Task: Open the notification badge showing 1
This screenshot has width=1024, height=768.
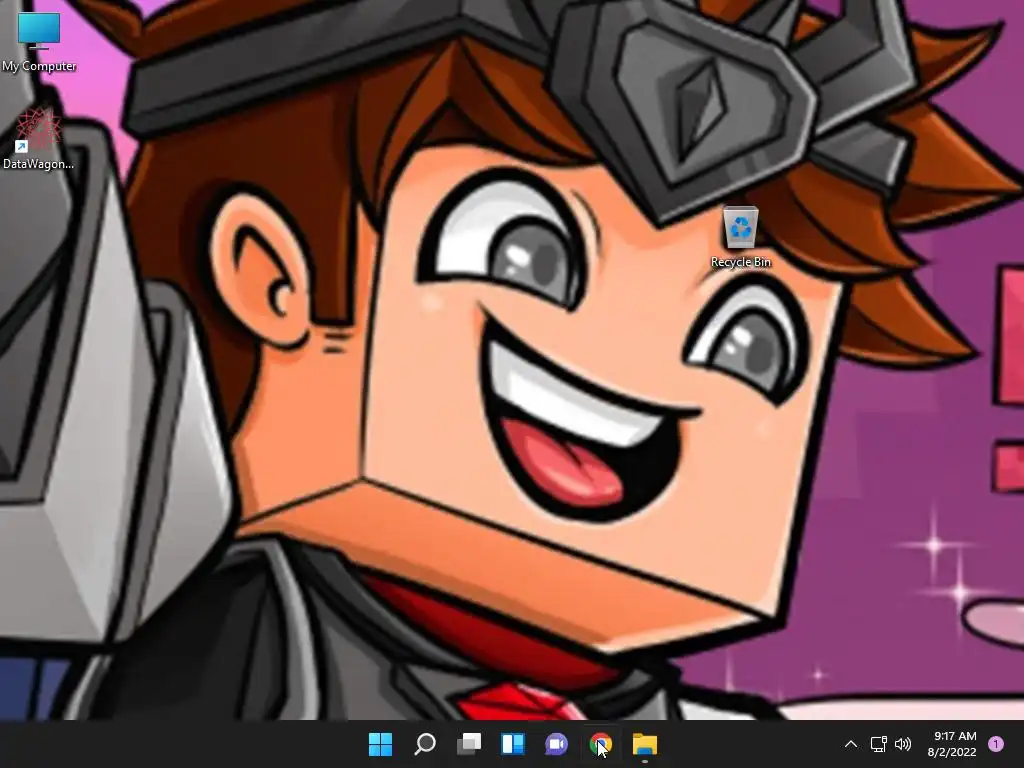Action: (x=996, y=744)
